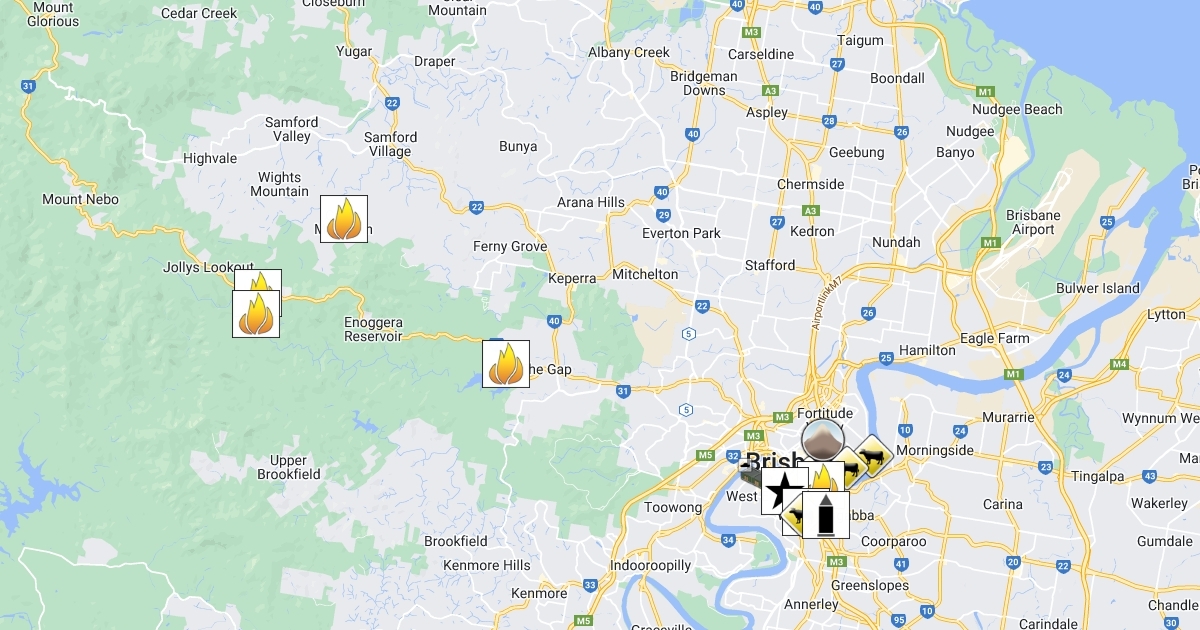Click the Samford Village label

[390, 145]
